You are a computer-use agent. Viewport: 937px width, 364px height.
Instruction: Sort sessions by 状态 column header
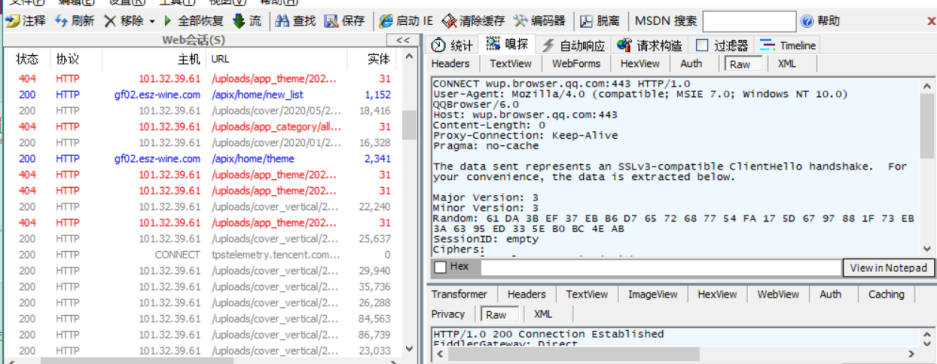click(x=27, y=59)
